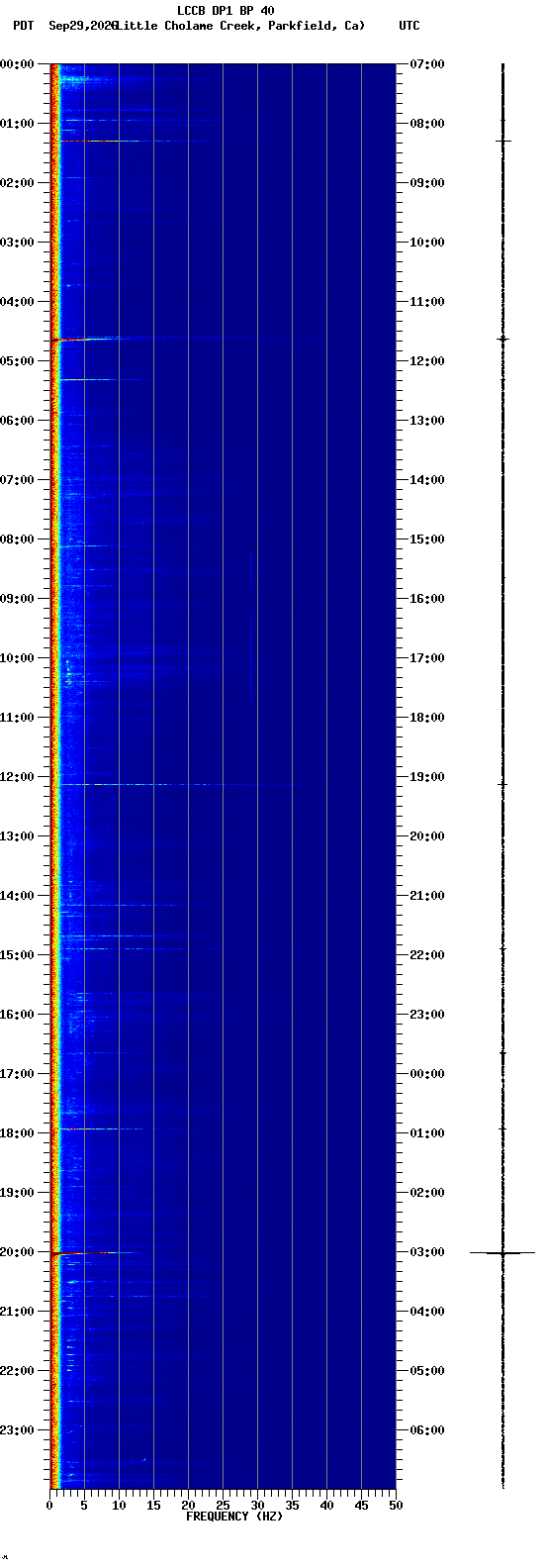The image size is (546, 1568).
Task: Click the 'UTC' timezone label
Action: (409, 26)
